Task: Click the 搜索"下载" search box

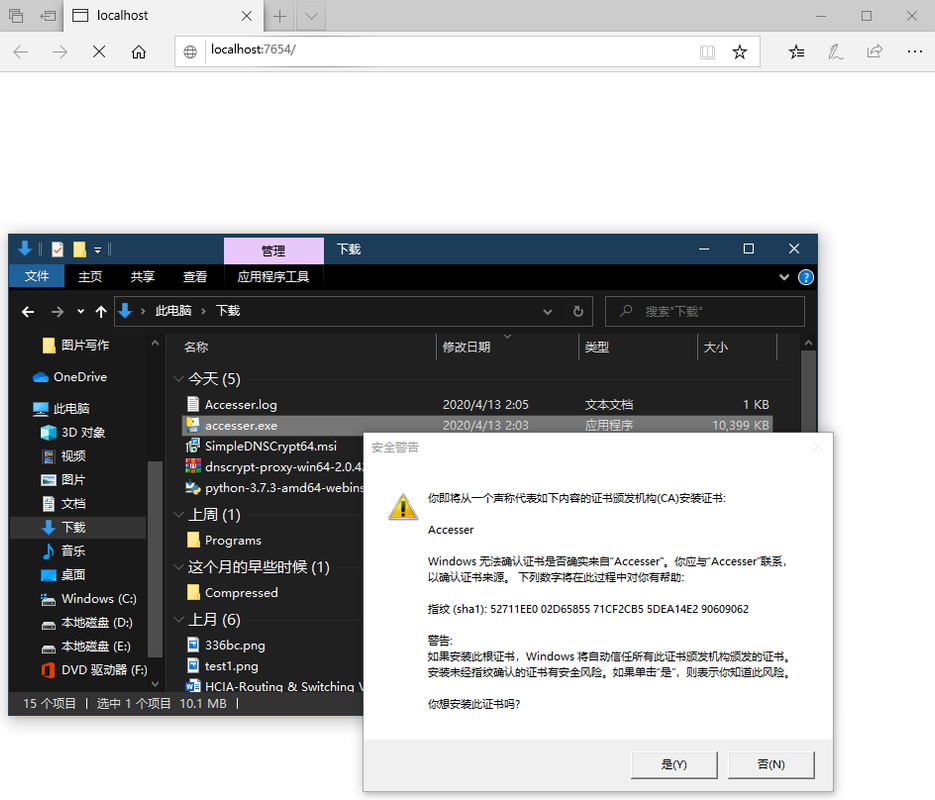Action: (704, 311)
